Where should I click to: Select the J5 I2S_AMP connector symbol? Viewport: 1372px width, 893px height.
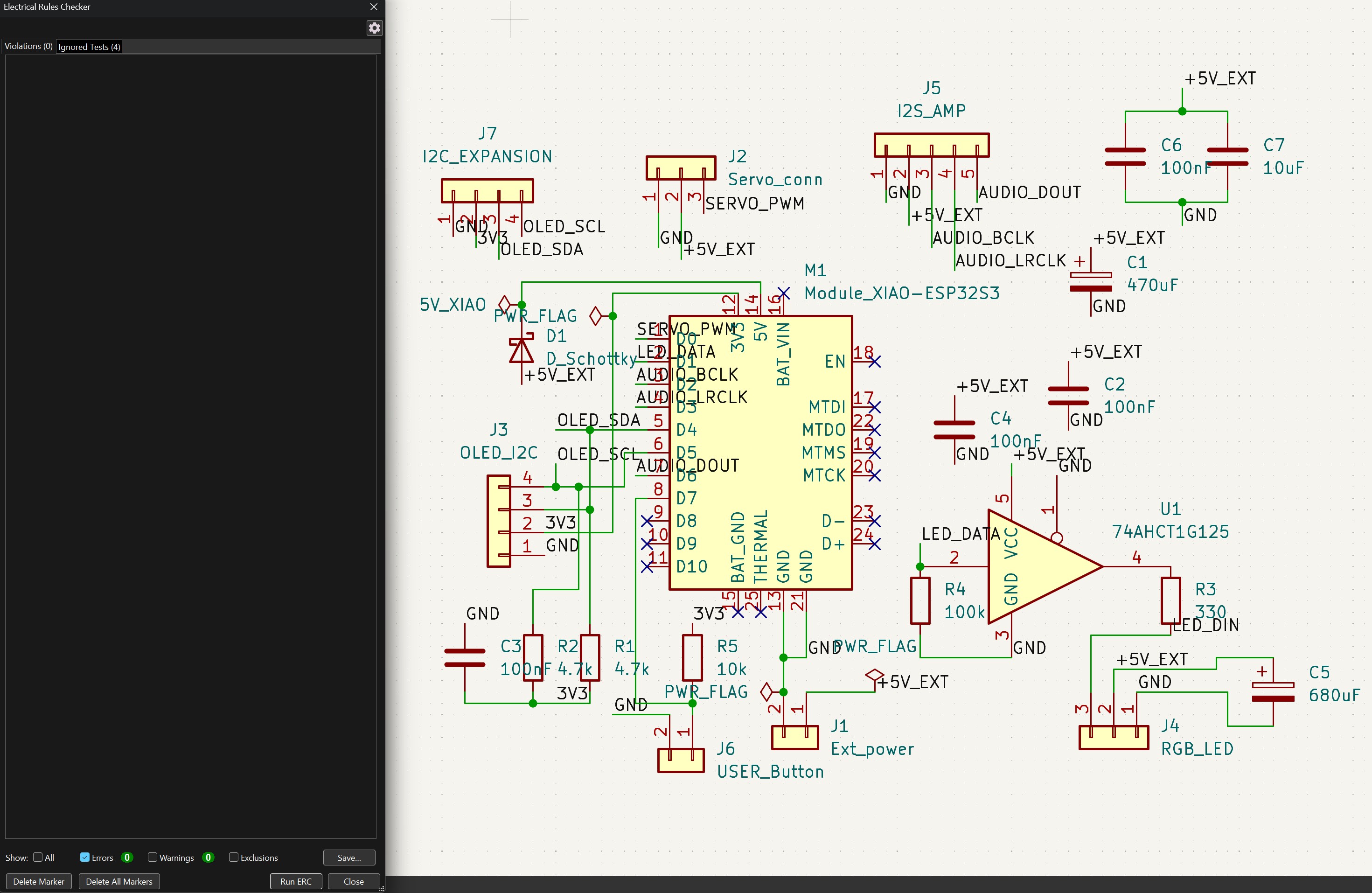(x=932, y=145)
